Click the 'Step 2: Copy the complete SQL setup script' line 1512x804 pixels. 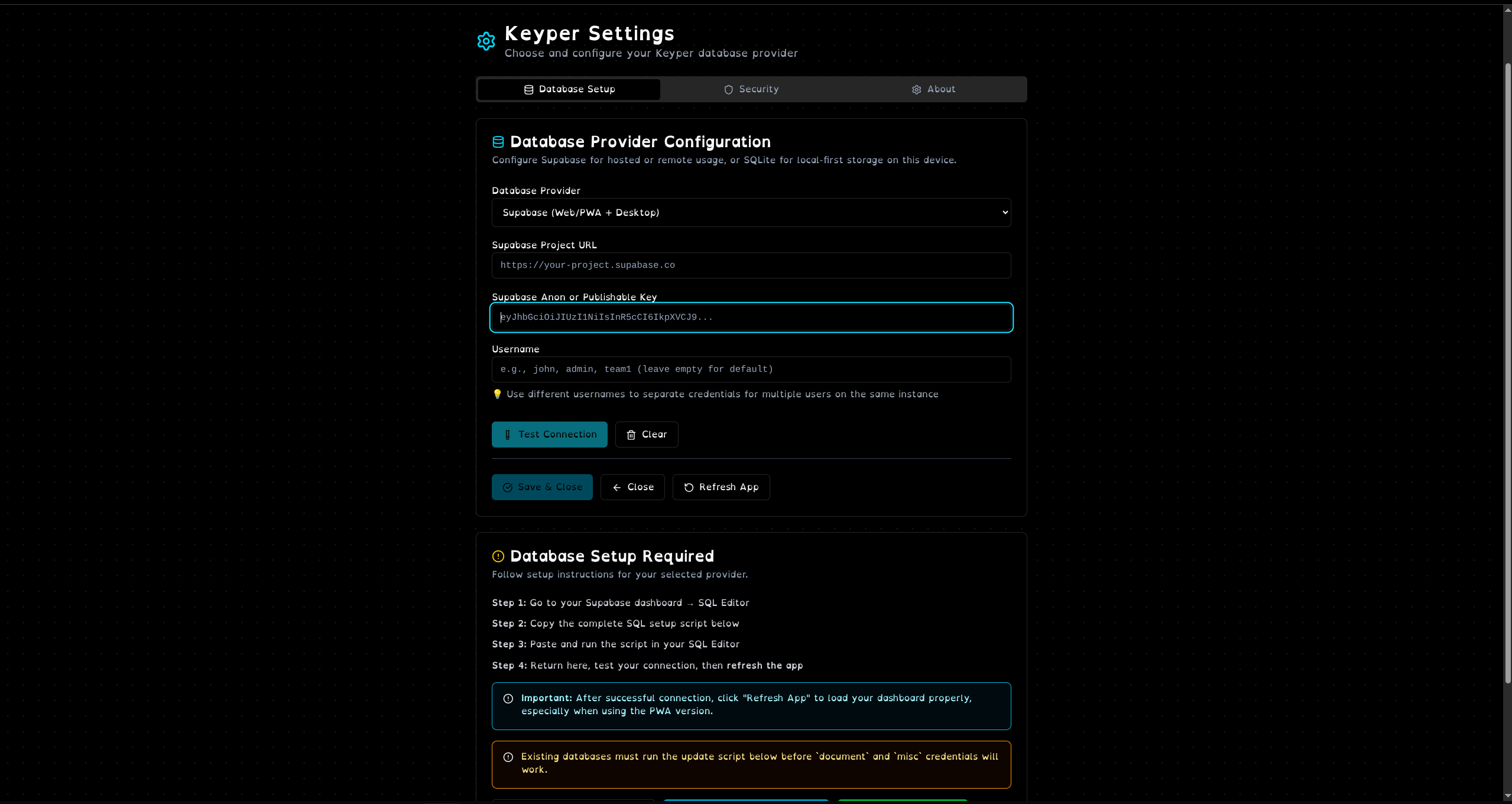[x=615, y=624]
